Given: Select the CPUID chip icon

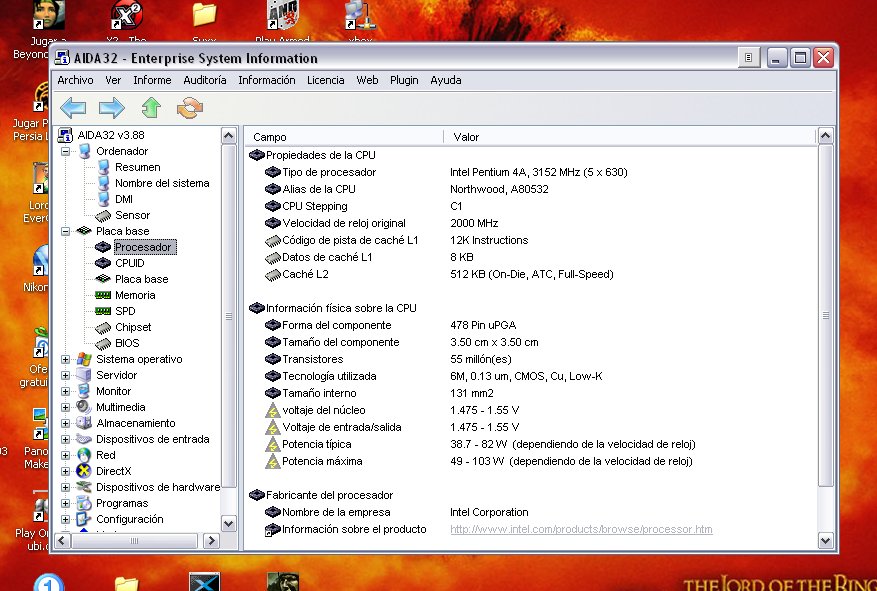Looking at the screenshot, I should click(x=103, y=263).
